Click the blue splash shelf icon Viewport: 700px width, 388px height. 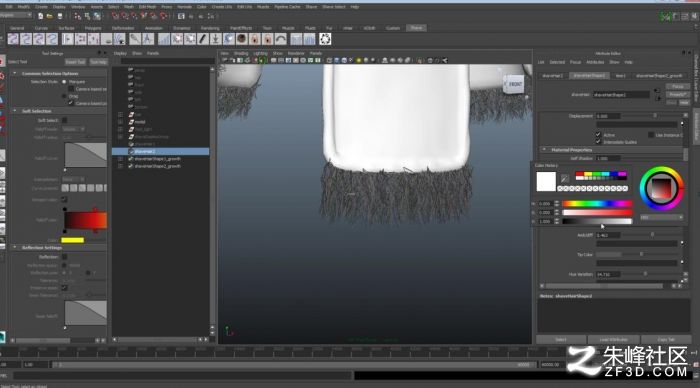point(229,39)
